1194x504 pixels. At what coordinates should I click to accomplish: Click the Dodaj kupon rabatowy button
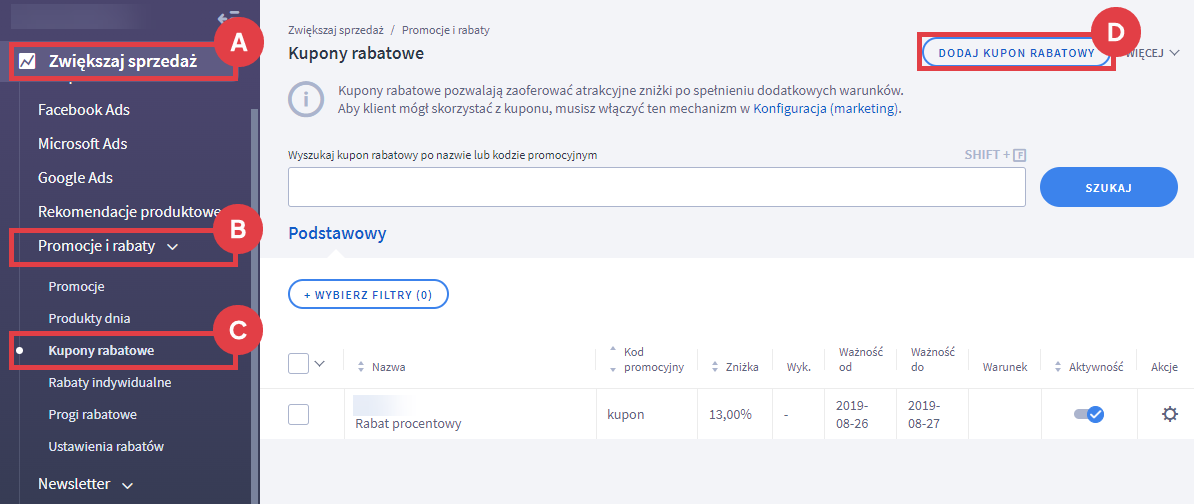(1016, 52)
